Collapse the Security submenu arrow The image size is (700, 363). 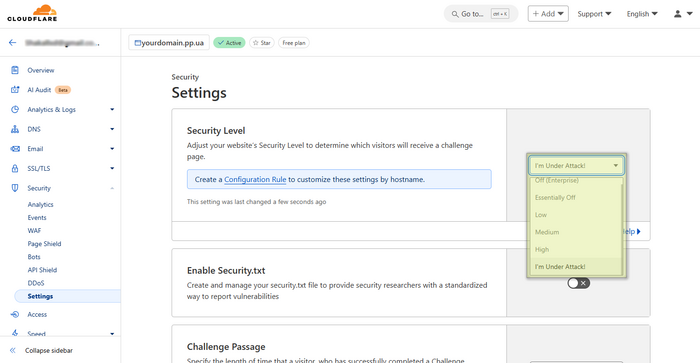pyautogui.click(x=112, y=188)
